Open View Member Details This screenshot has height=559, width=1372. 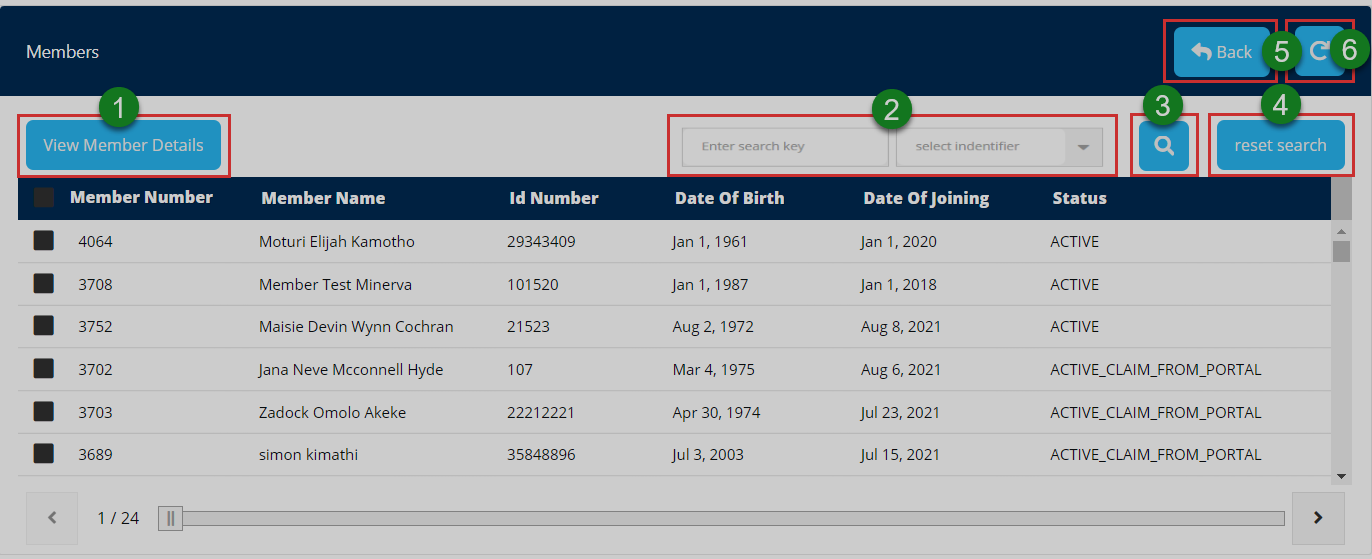(x=123, y=146)
